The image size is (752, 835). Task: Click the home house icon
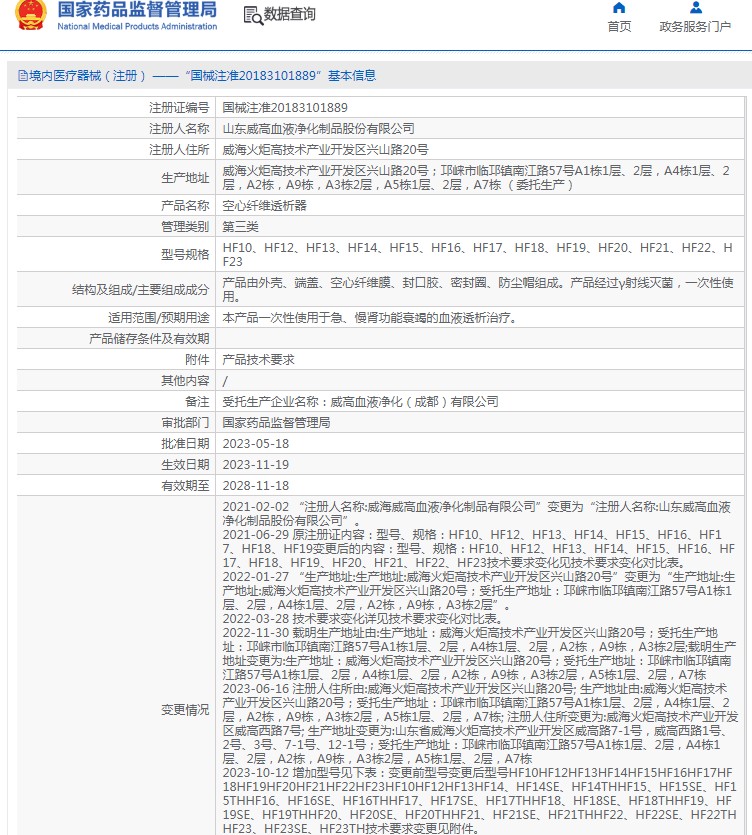[x=619, y=7]
